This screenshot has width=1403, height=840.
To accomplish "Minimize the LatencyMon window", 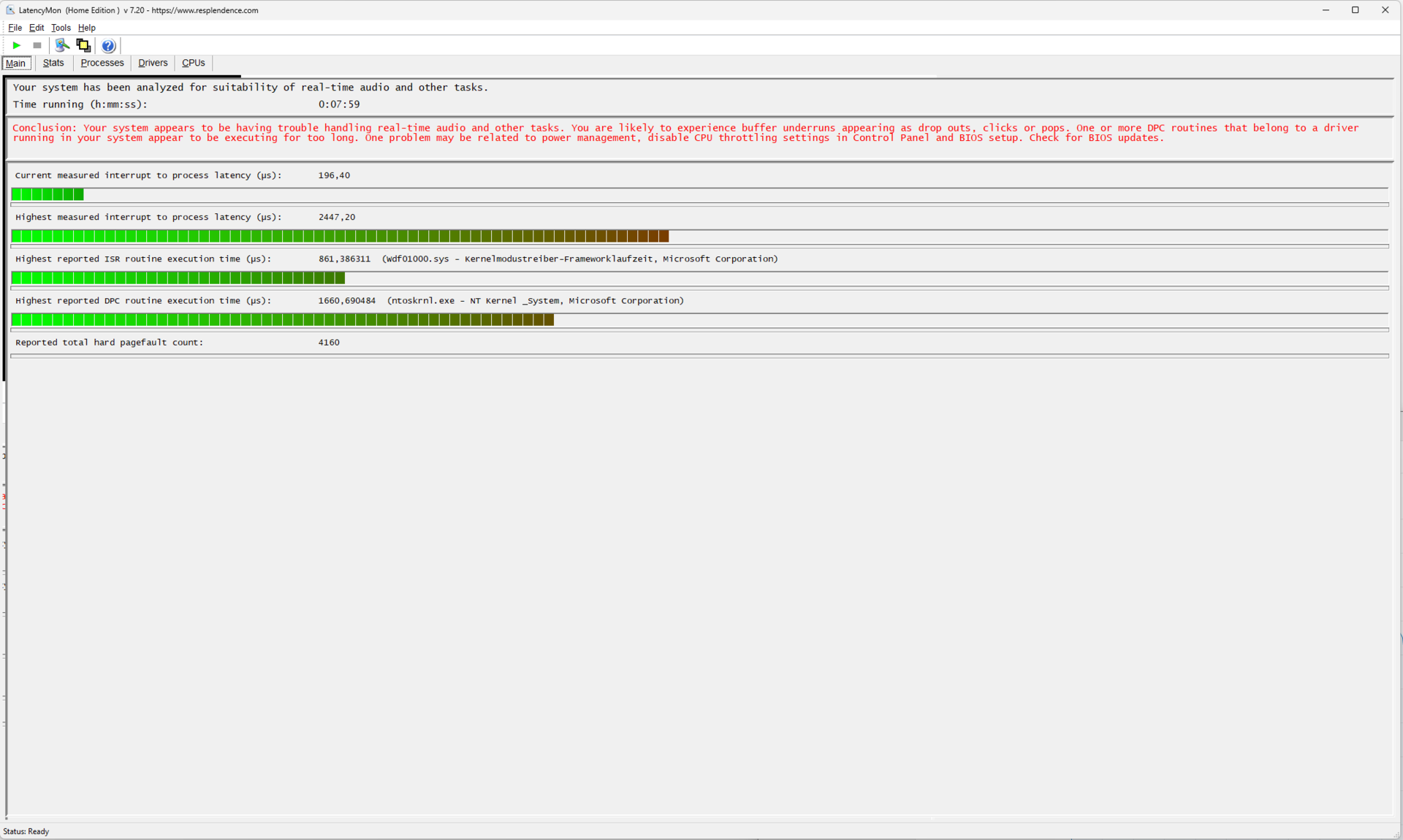I will (1326, 10).
